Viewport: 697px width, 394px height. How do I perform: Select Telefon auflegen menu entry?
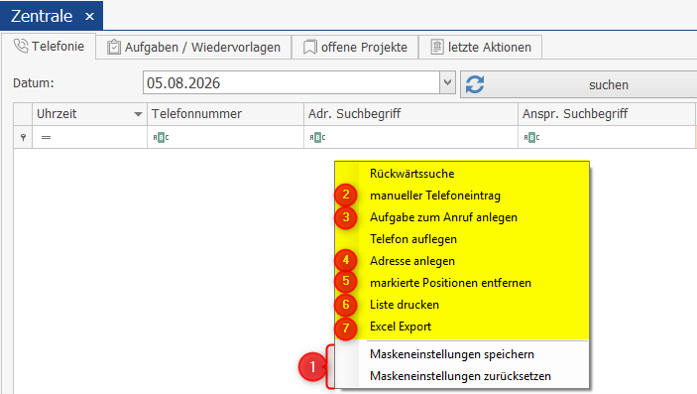[462, 239]
